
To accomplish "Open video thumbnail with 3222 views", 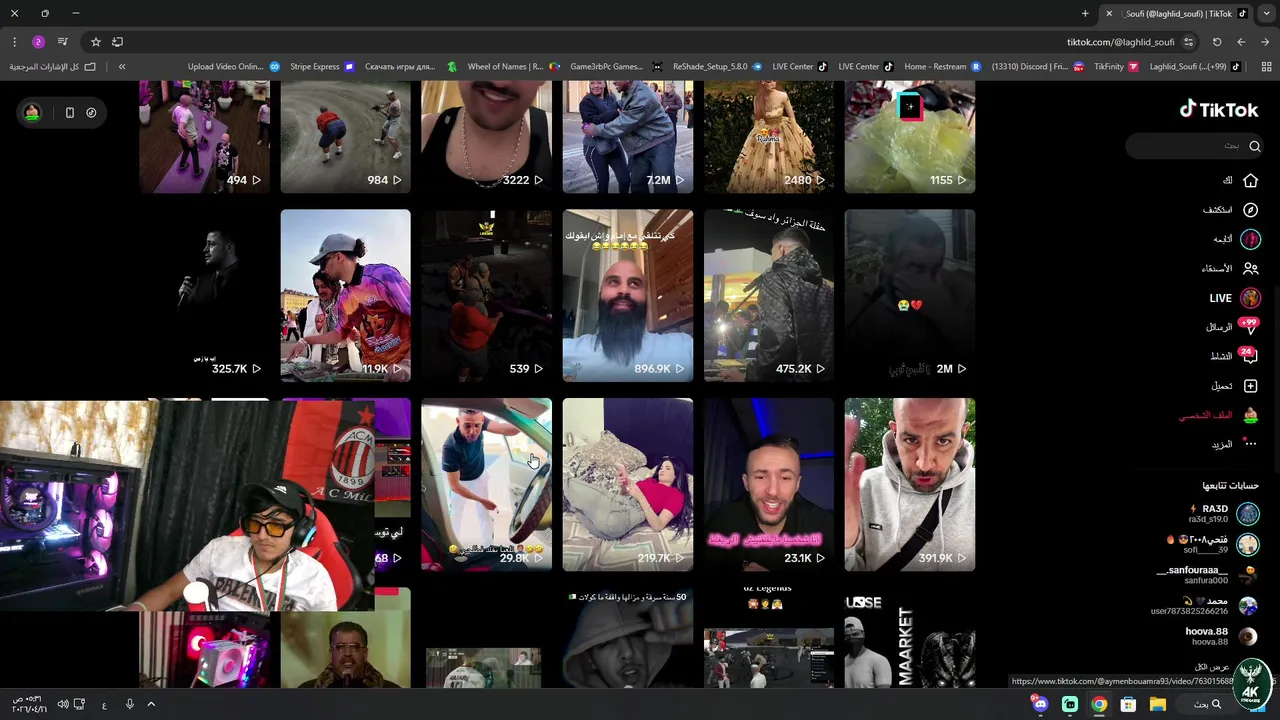I will (x=486, y=137).
